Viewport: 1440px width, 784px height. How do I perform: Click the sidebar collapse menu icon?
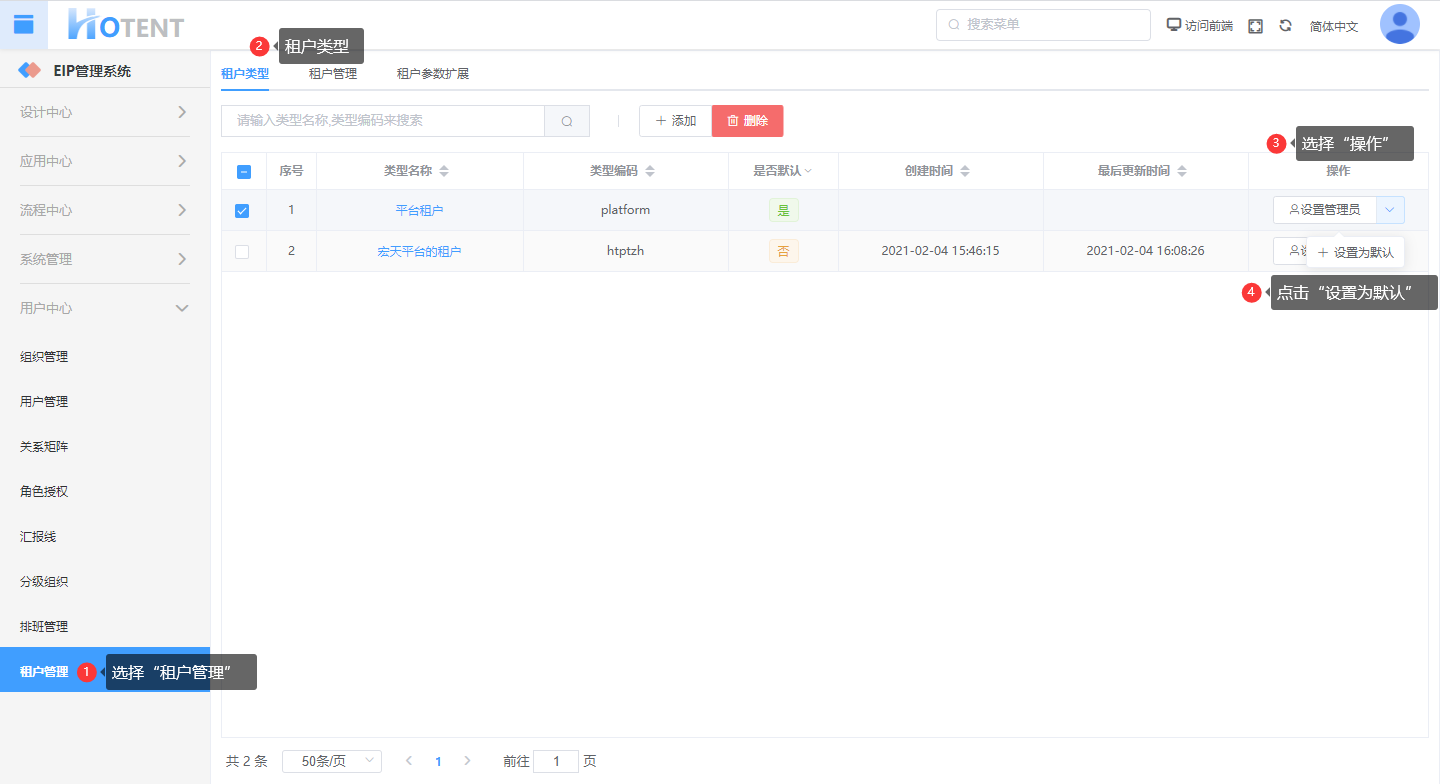[x=23, y=25]
